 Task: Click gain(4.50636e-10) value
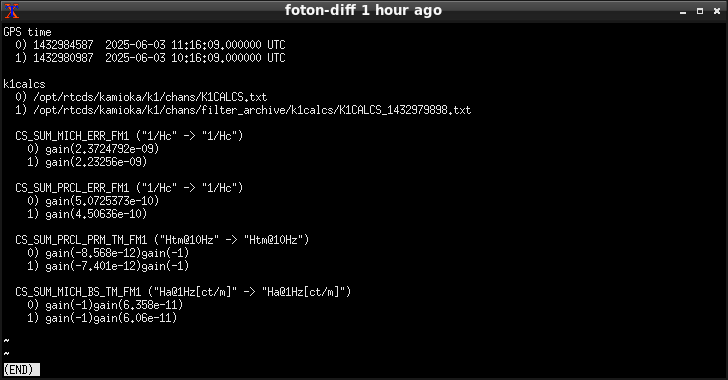tap(96, 214)
